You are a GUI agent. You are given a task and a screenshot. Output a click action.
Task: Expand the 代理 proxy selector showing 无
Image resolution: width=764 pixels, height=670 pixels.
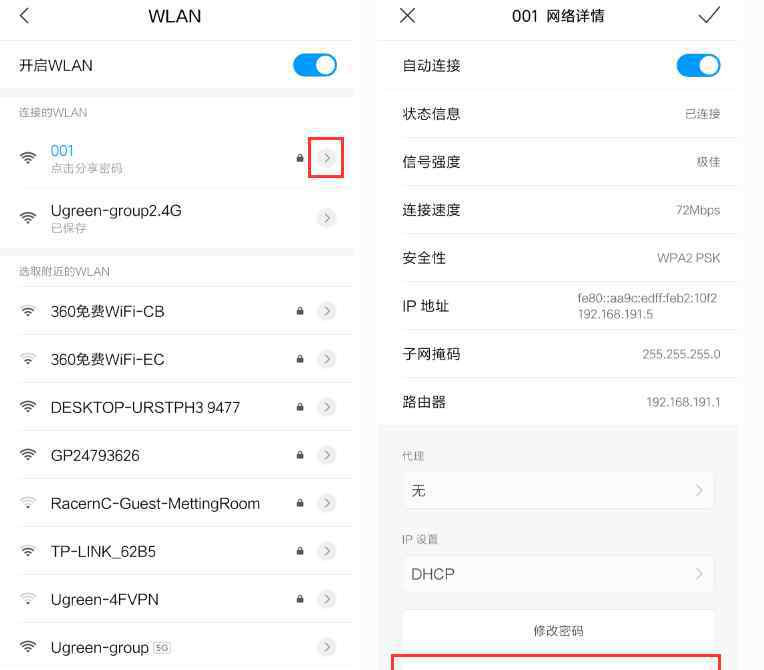pos(558,491)
